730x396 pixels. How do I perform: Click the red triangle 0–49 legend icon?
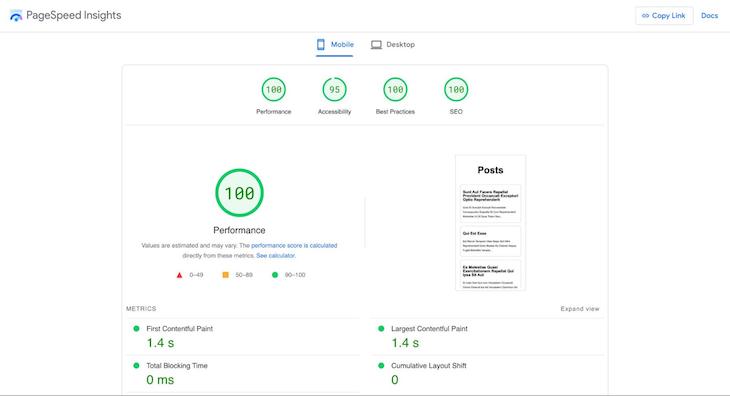pyautogui.click(x=179, y=275)
